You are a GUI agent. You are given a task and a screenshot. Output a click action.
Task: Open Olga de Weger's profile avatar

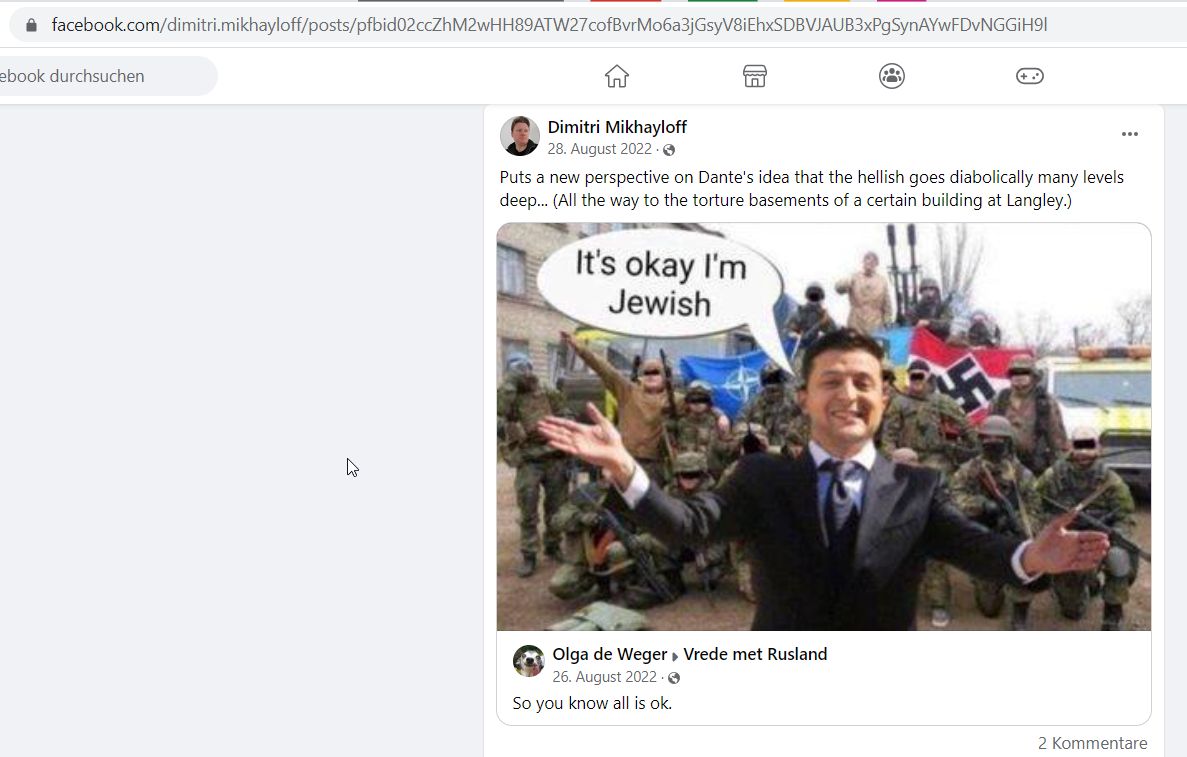[x=528, y=661]
